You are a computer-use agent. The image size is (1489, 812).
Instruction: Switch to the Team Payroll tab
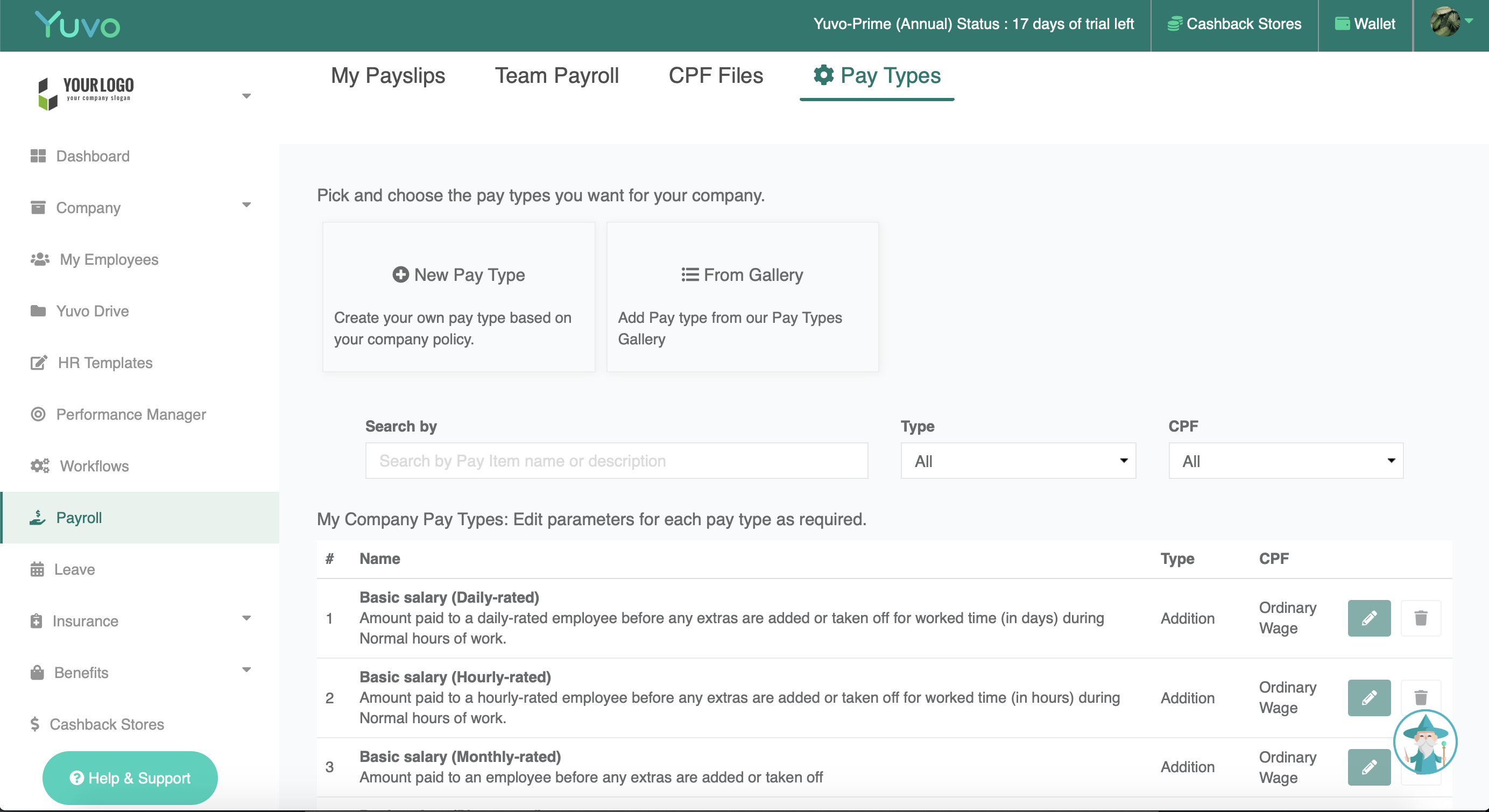pyautogui.click(x=556, y=75)
